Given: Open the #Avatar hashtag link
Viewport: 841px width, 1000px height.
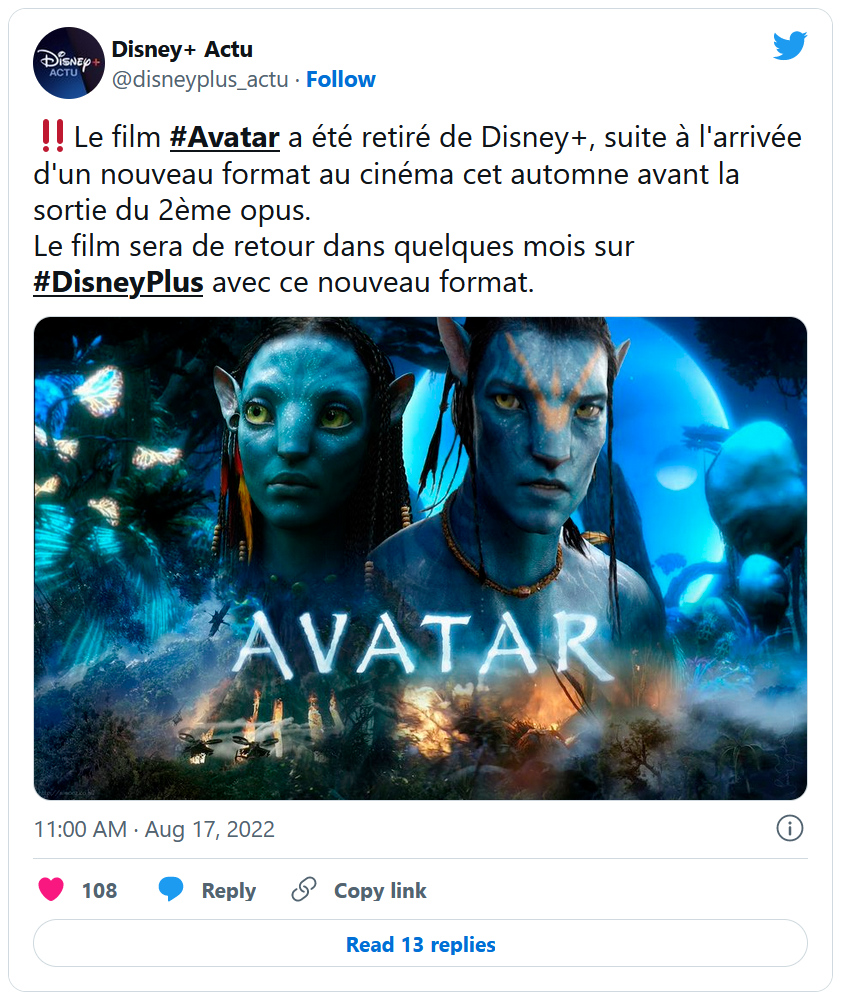Looking at the screenshot, I should [224, 137].
